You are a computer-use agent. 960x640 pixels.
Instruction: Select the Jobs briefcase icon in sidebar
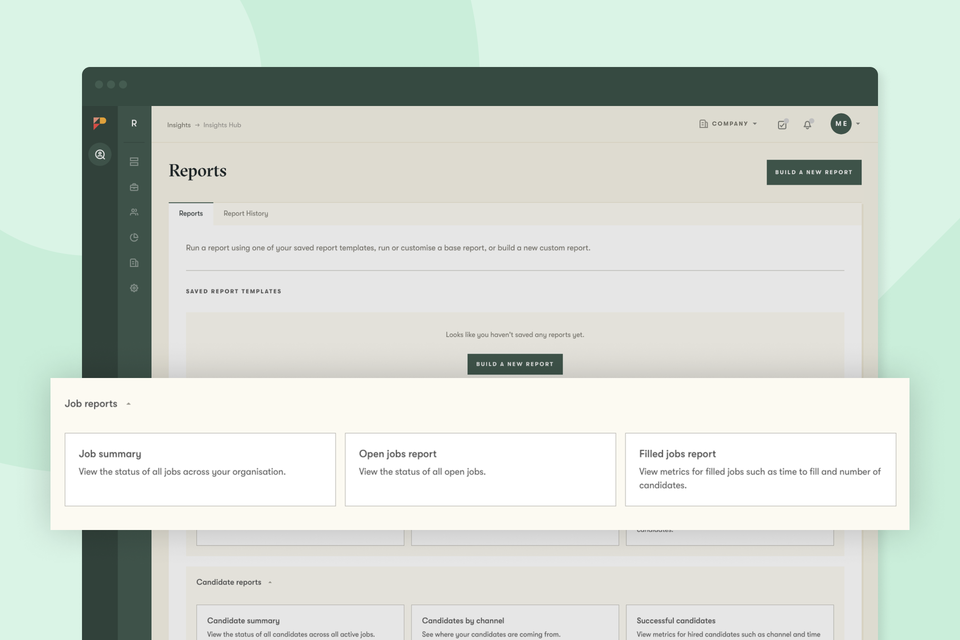pyautogui.click(x=133, y=188)
